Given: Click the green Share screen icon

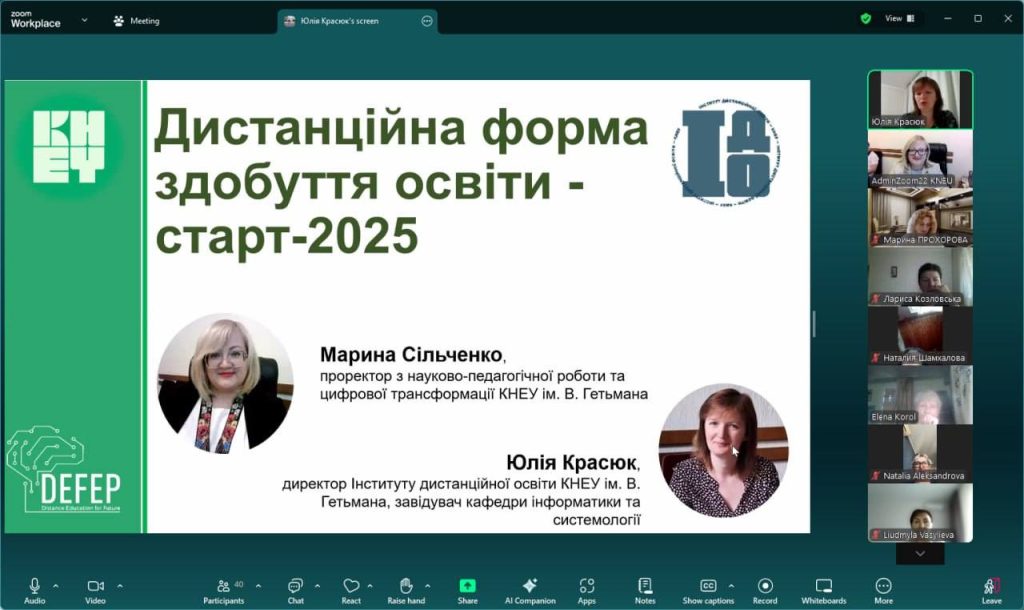Looking at the screenshot, I should coord(467,587).
